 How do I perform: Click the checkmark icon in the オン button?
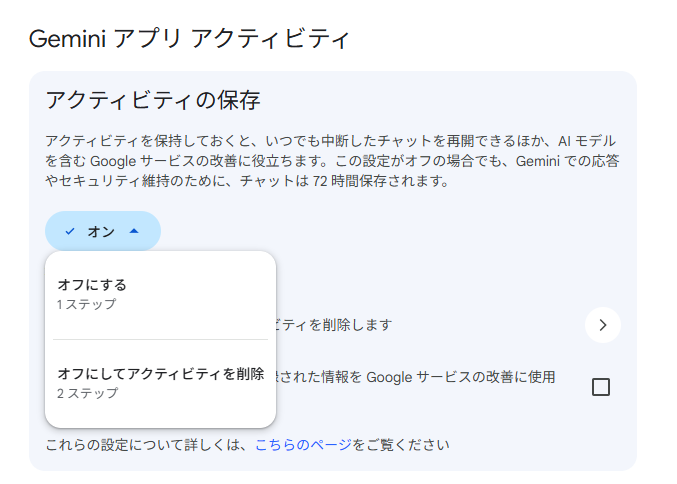[69, 232]
